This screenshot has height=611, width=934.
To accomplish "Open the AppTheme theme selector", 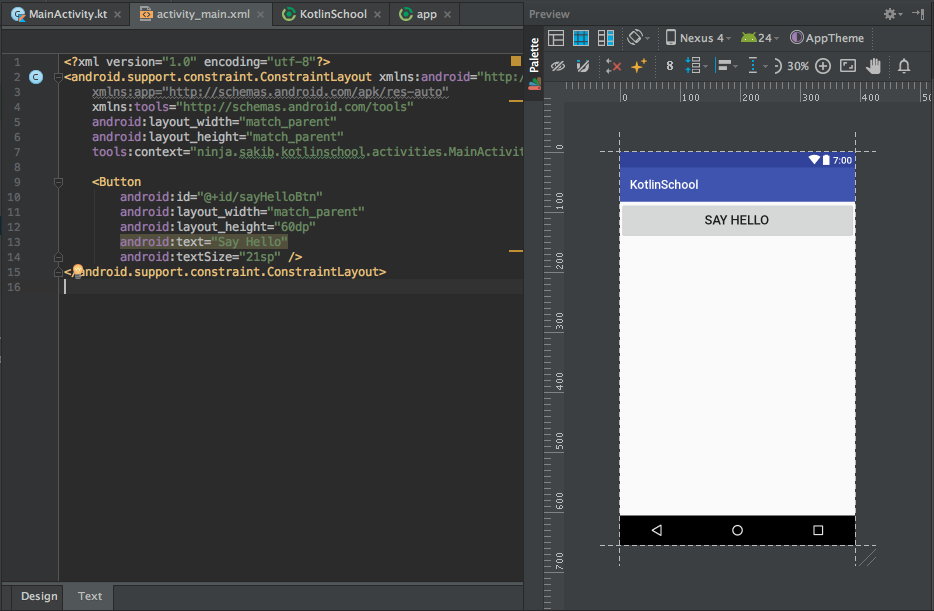I will tap(827, 38).
